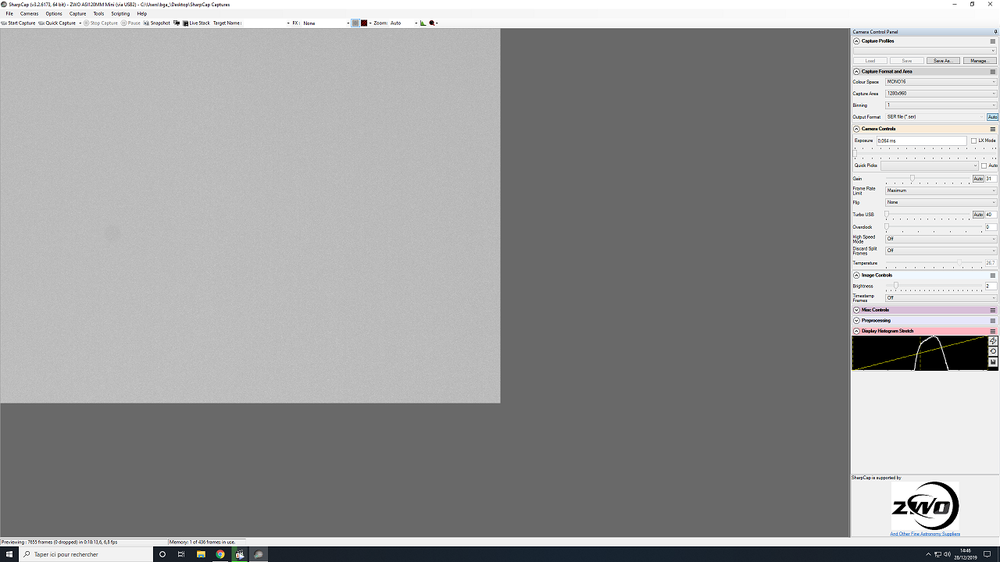1000x562 pixels.
Task: Open the Camera Controls section menu icon
Action: pyautogui.click(x=992, y=129)
